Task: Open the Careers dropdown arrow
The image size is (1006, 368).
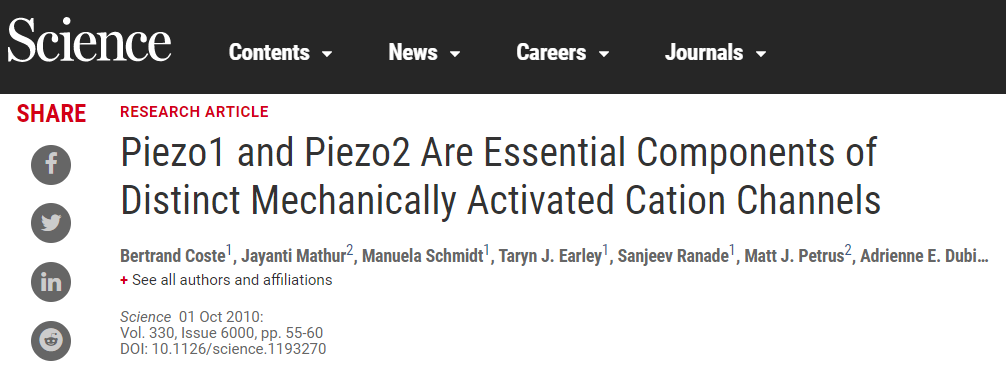Action: (604, 54)
